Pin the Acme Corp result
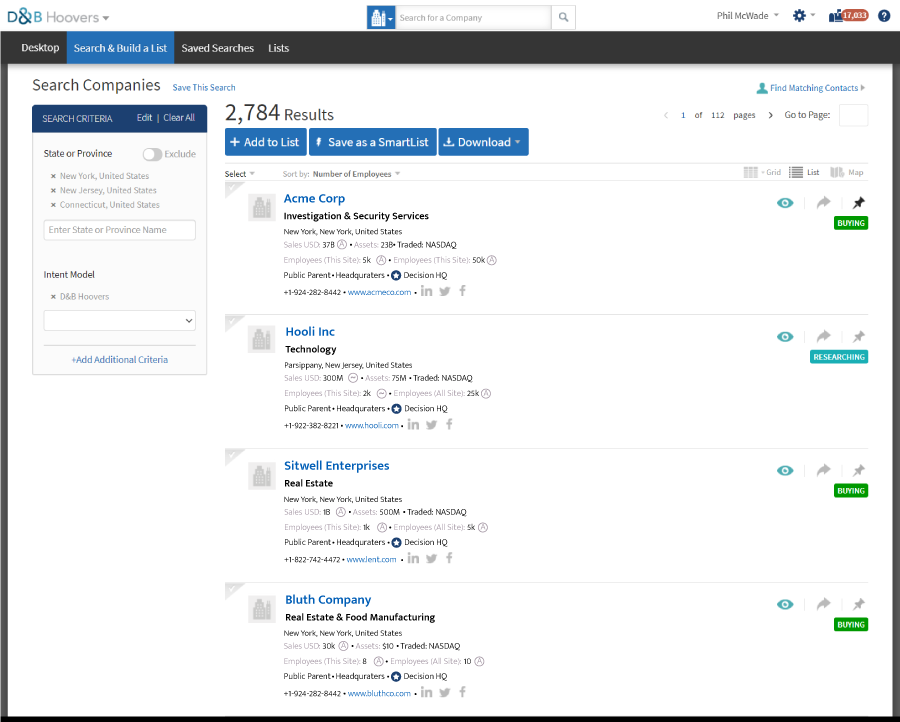 pyautogui.click(x=859, y=203)
